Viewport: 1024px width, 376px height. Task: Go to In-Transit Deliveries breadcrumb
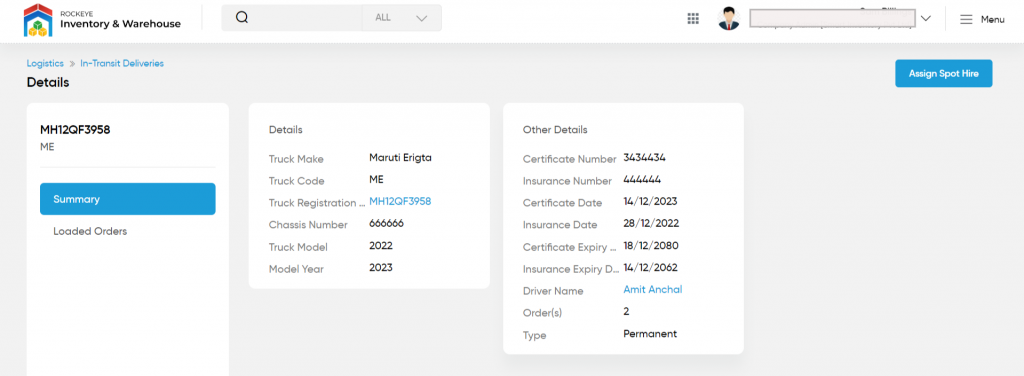[122, 63]
